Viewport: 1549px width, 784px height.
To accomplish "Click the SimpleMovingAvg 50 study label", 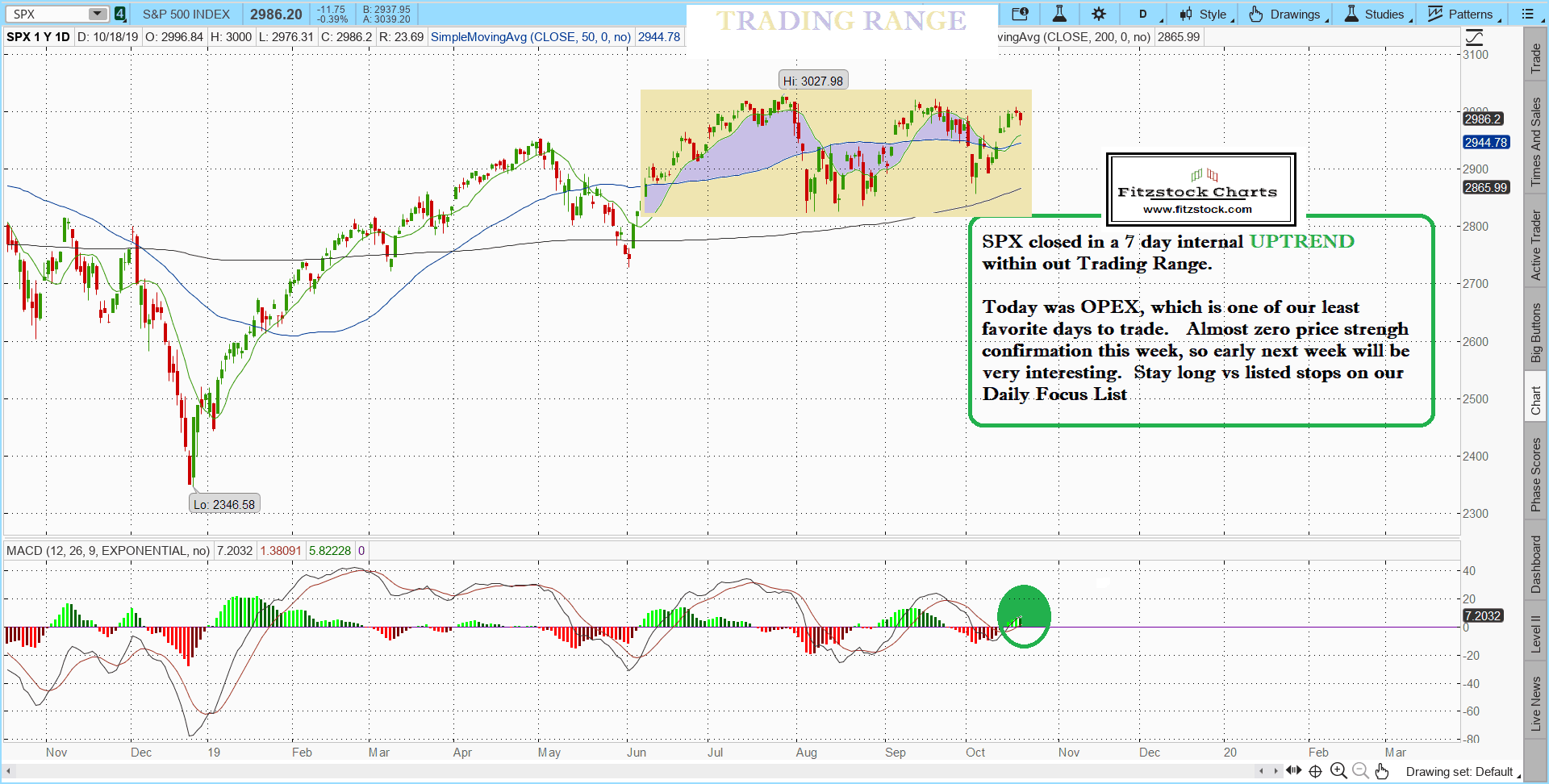I will [530, 37].
